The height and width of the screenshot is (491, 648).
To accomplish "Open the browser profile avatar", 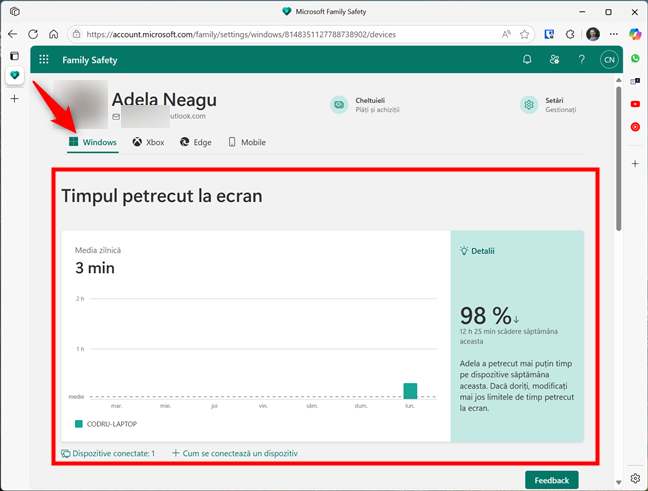I will click(x=593, y=34).
